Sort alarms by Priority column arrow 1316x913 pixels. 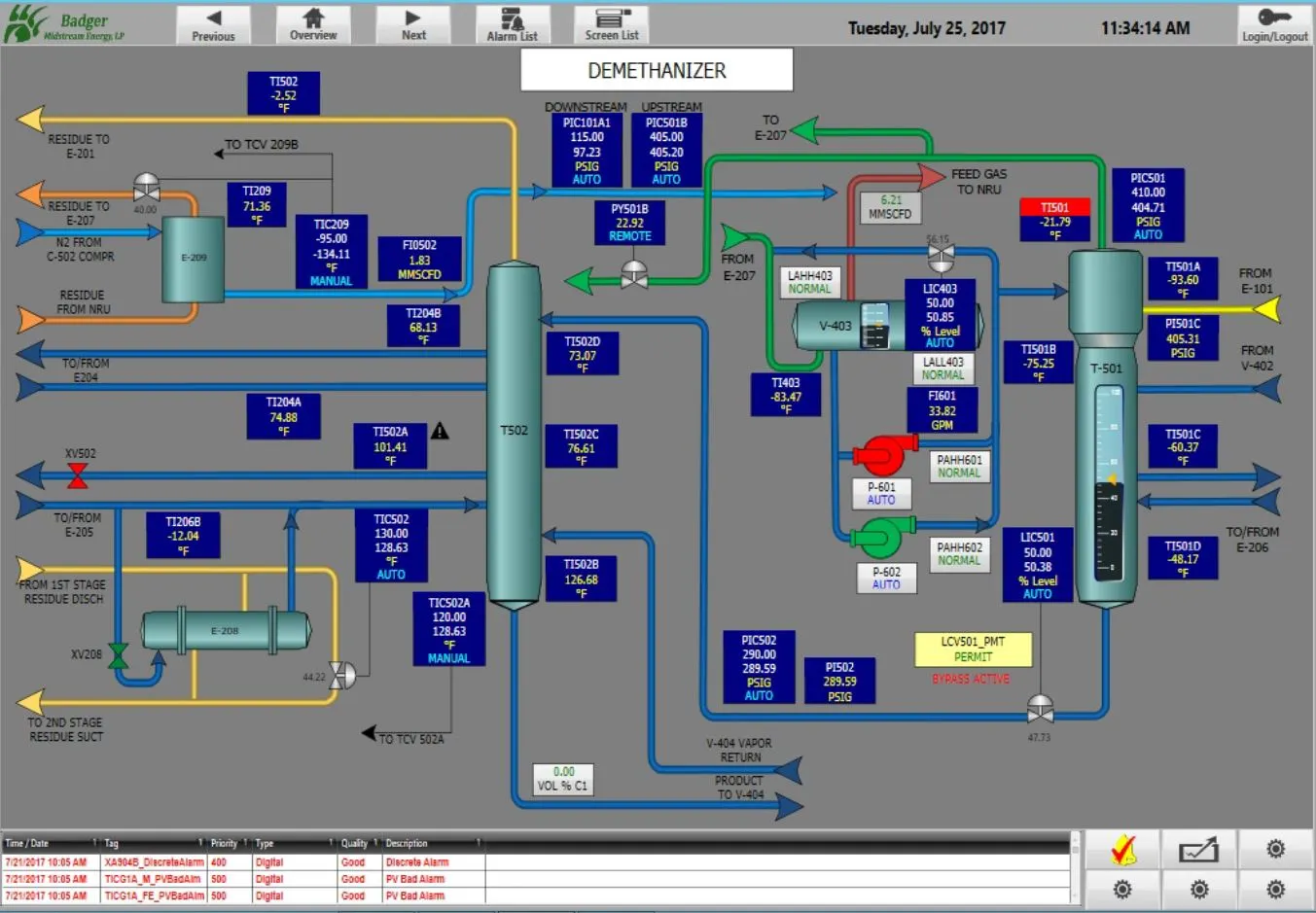click(x=246, y=843)
